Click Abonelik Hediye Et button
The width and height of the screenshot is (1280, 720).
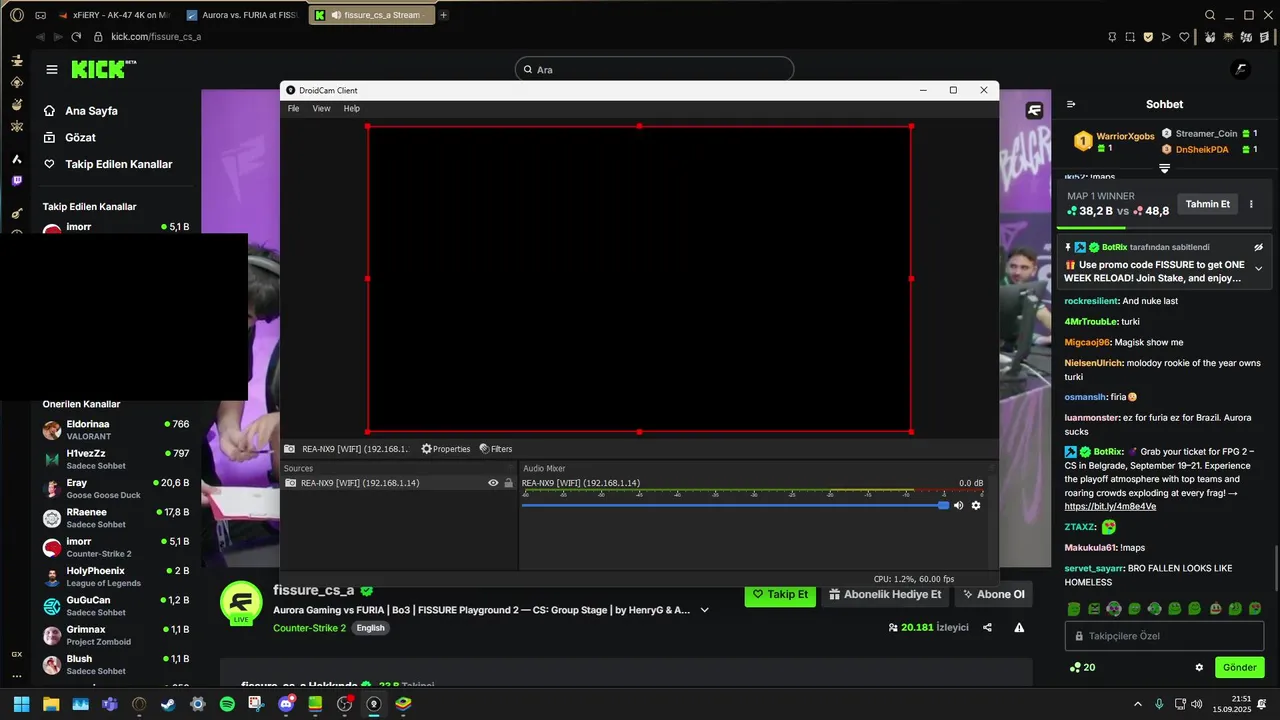coord(885,594)
